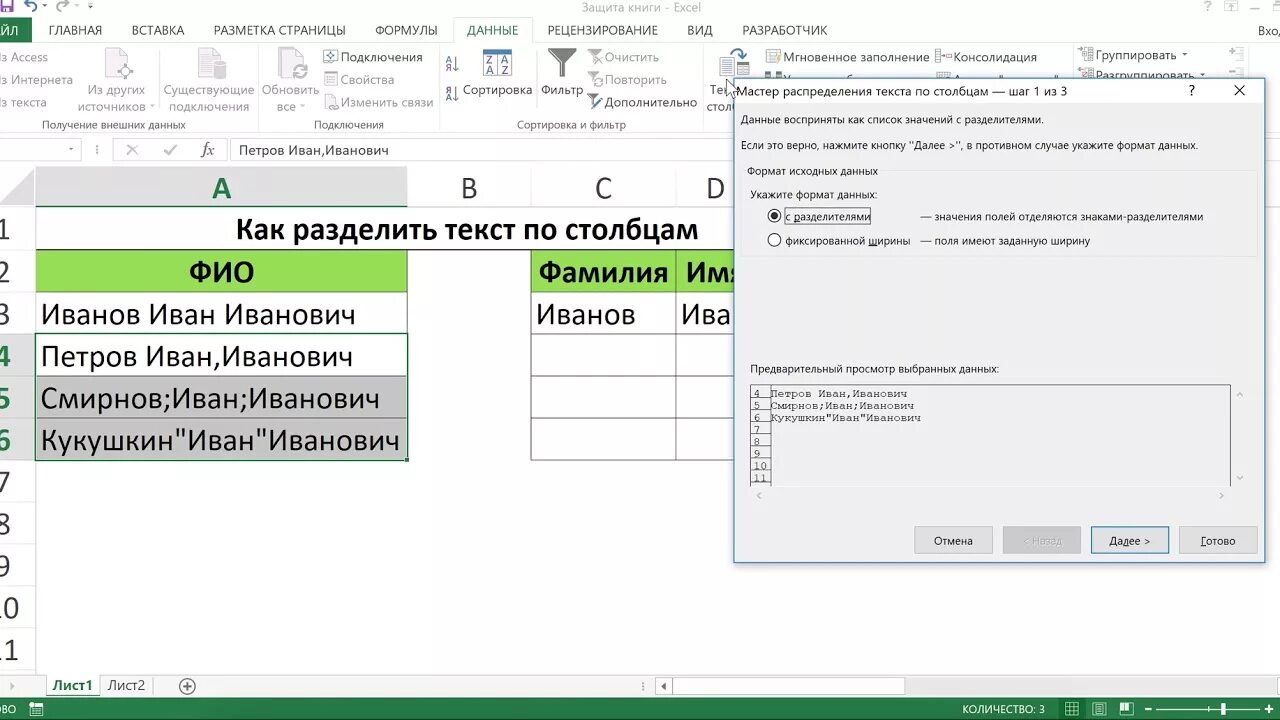The image size is (1280, 720).
Task: Open the ФОРМУЛЫ ribbon tab
Action: point(406,30)
